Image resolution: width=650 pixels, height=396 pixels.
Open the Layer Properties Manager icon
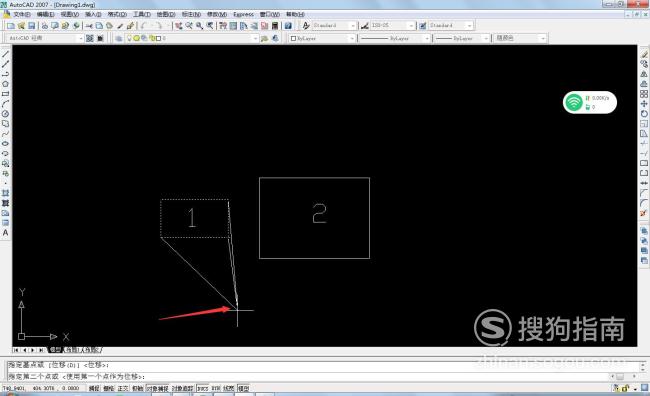(119, 38)
